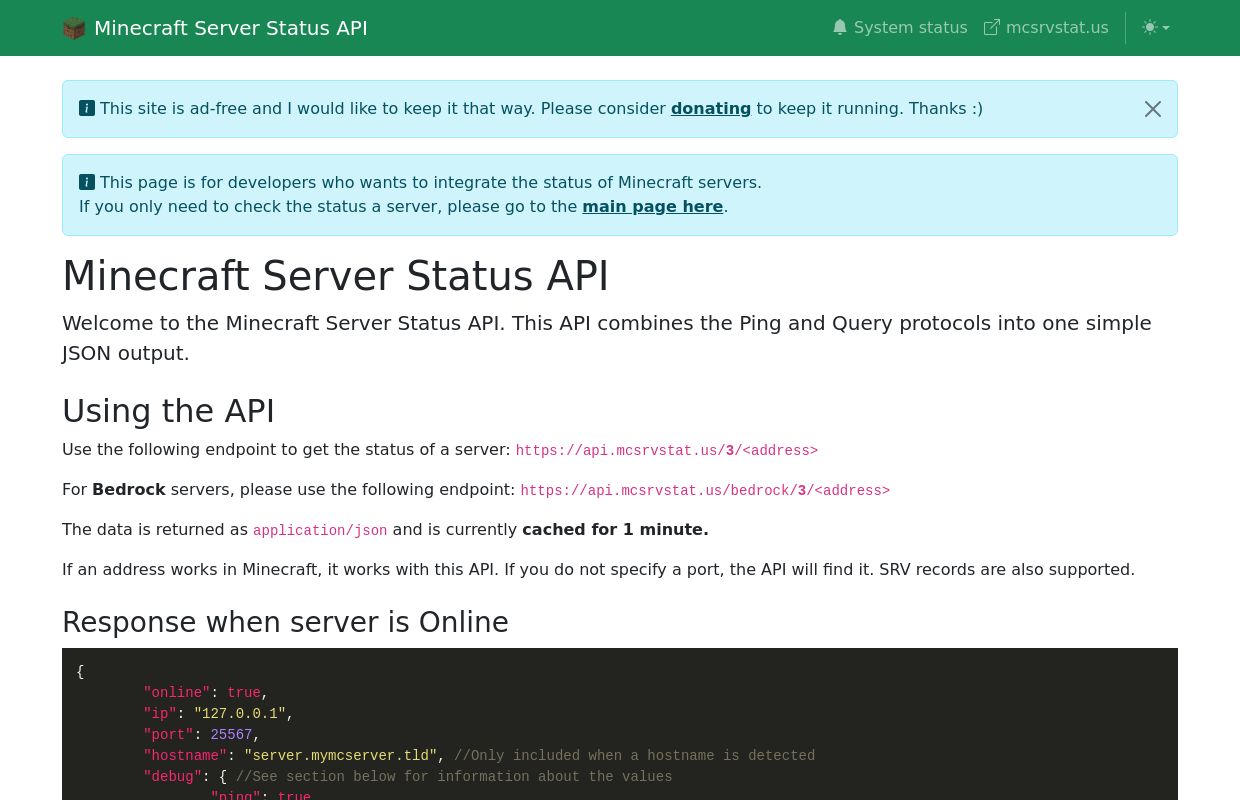This screenshot has width=1240, height=800.
Task: Click the "online": true line in code
Action: (x=206, y=693)
